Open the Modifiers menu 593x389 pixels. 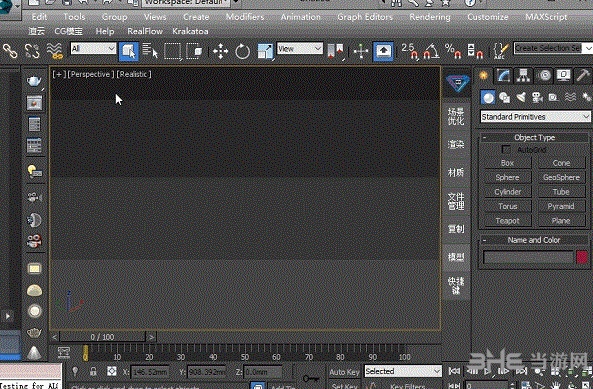(245, 17)
